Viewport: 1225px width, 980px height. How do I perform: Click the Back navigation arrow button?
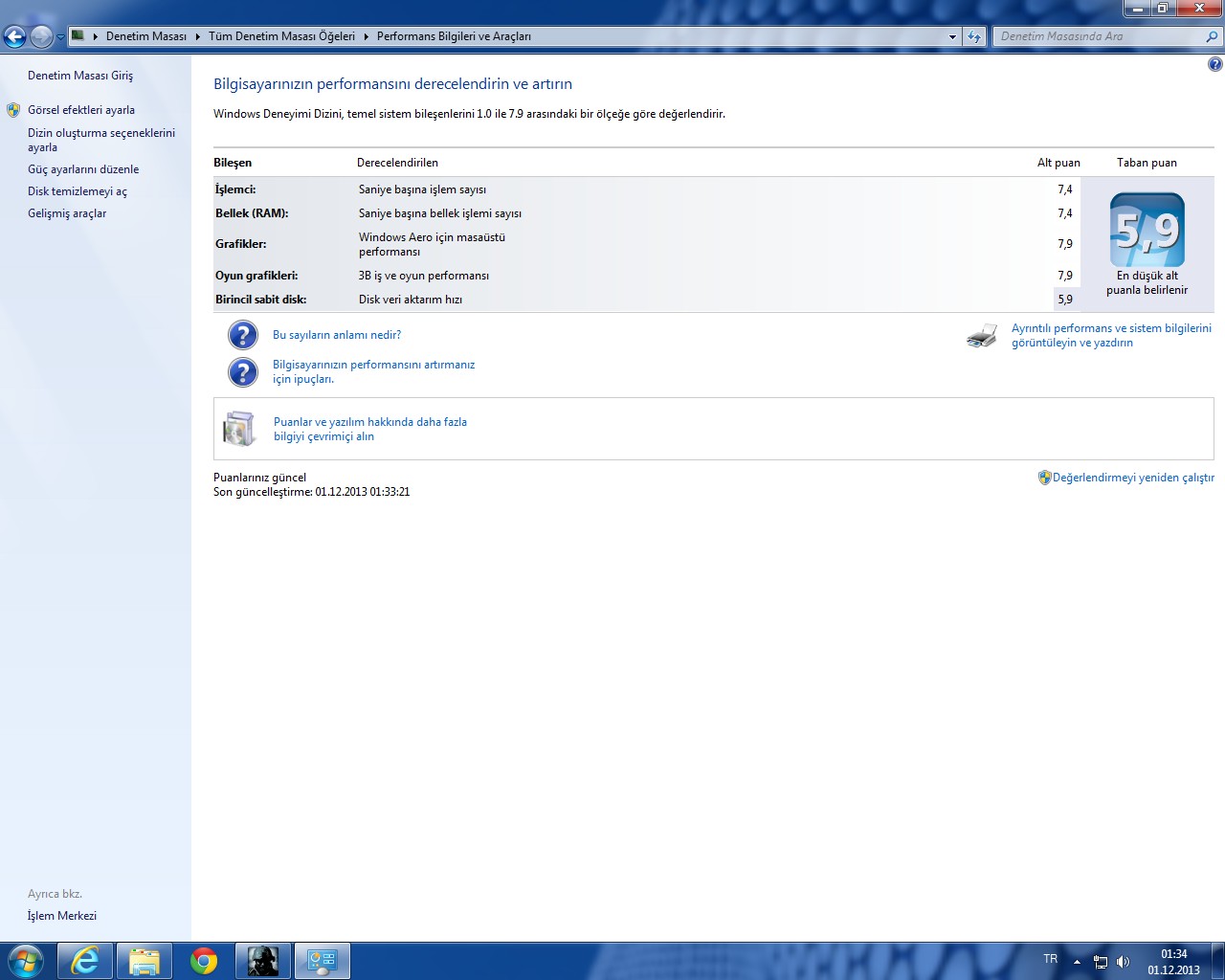(14, 36)
